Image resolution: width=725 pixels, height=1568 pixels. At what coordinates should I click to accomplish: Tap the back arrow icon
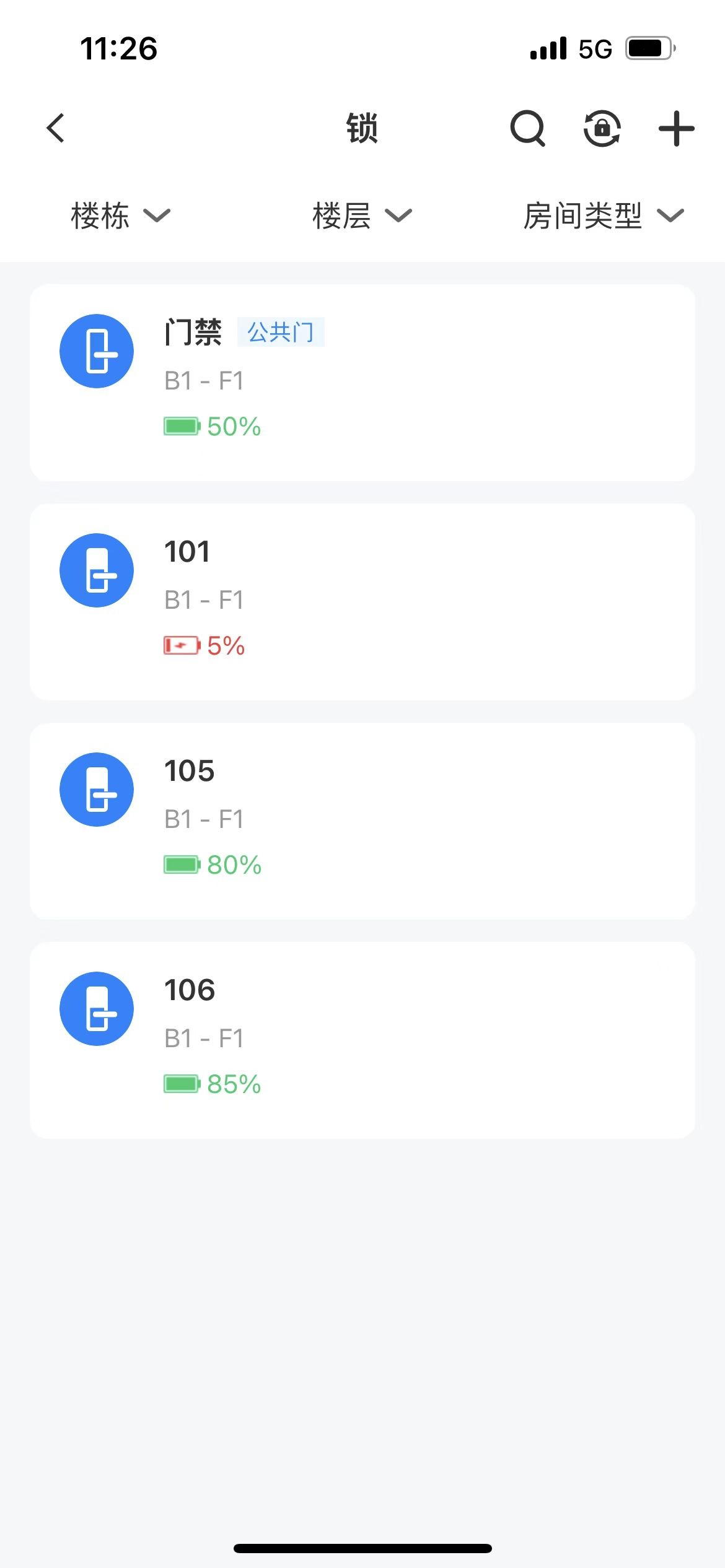pos(56,128)
